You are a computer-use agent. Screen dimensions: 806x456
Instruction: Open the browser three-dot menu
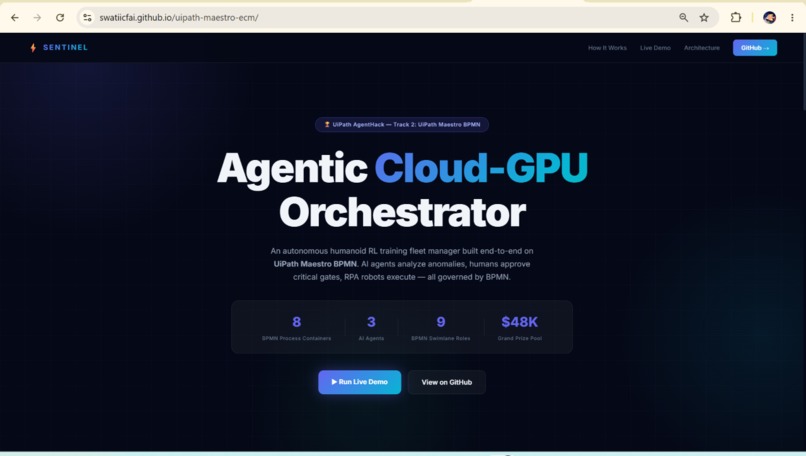[792, 17]
